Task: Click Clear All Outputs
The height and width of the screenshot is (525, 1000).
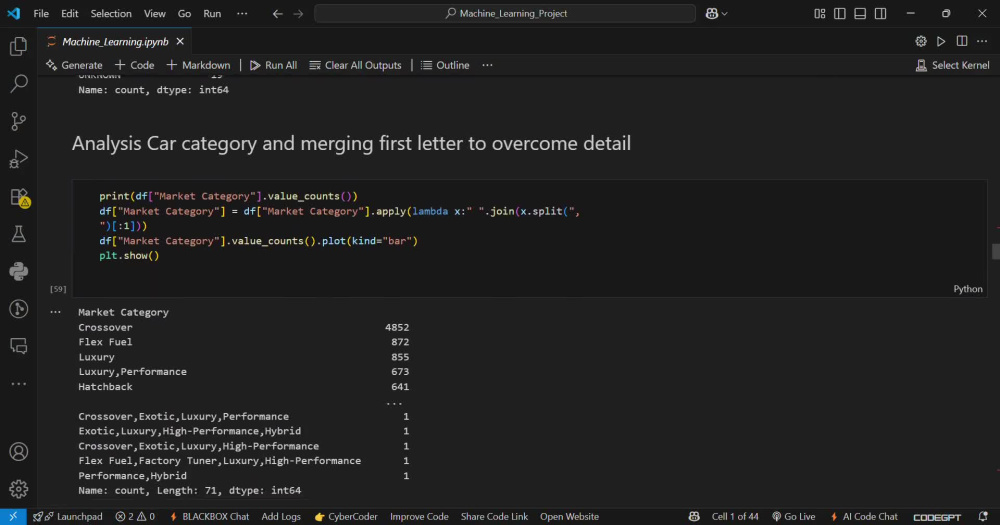Action: [x=355, y=65]
